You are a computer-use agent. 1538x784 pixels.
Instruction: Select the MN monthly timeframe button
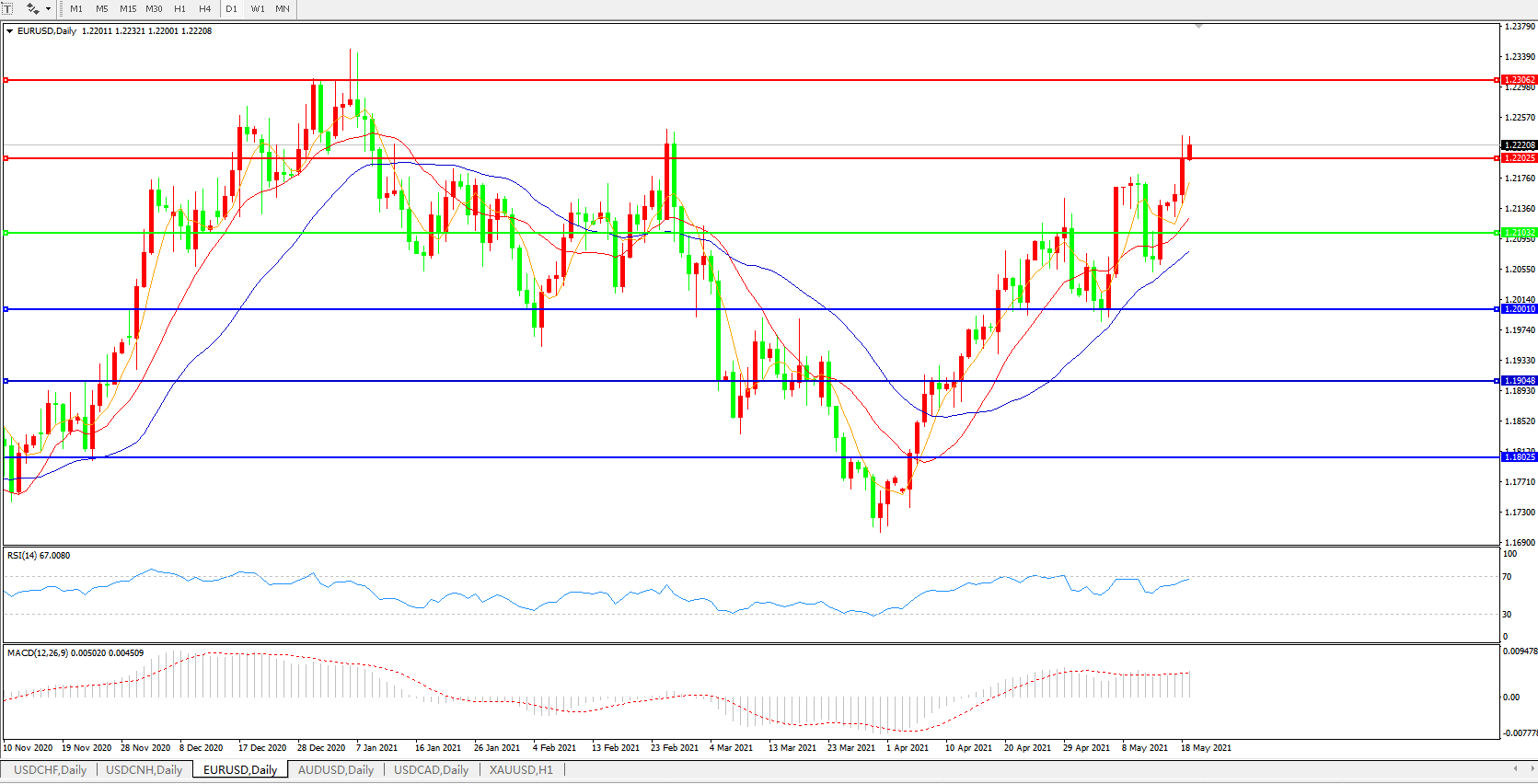[x=283, y=9]
